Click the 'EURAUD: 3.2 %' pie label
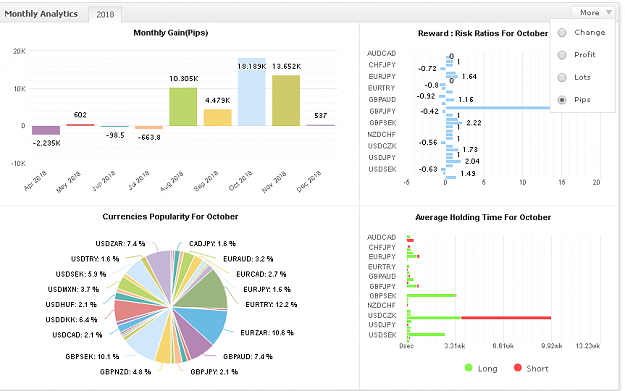The width and height of the screenshot is (625, 391). click(248, 259)
